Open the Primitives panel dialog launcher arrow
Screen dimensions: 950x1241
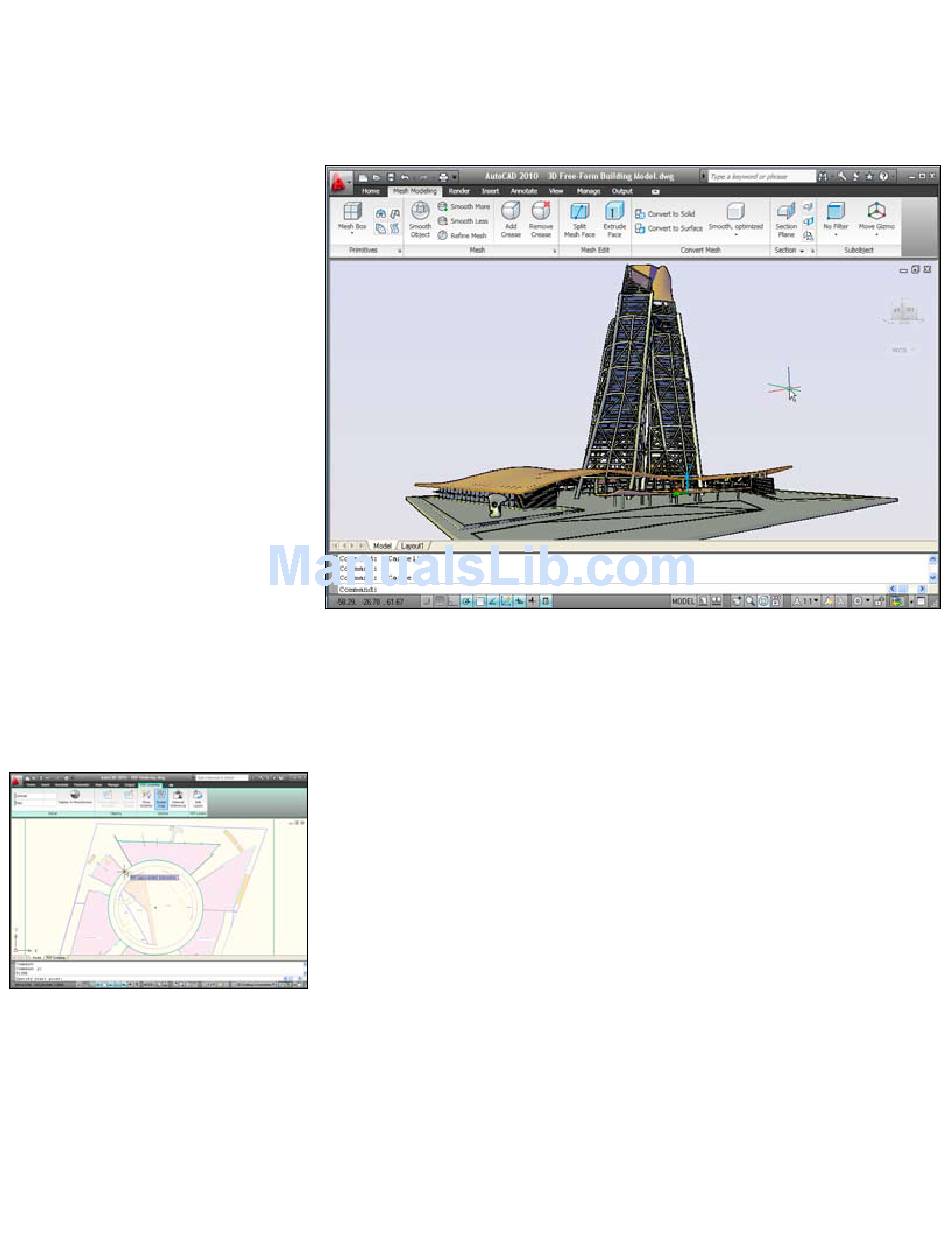[399, 251]
